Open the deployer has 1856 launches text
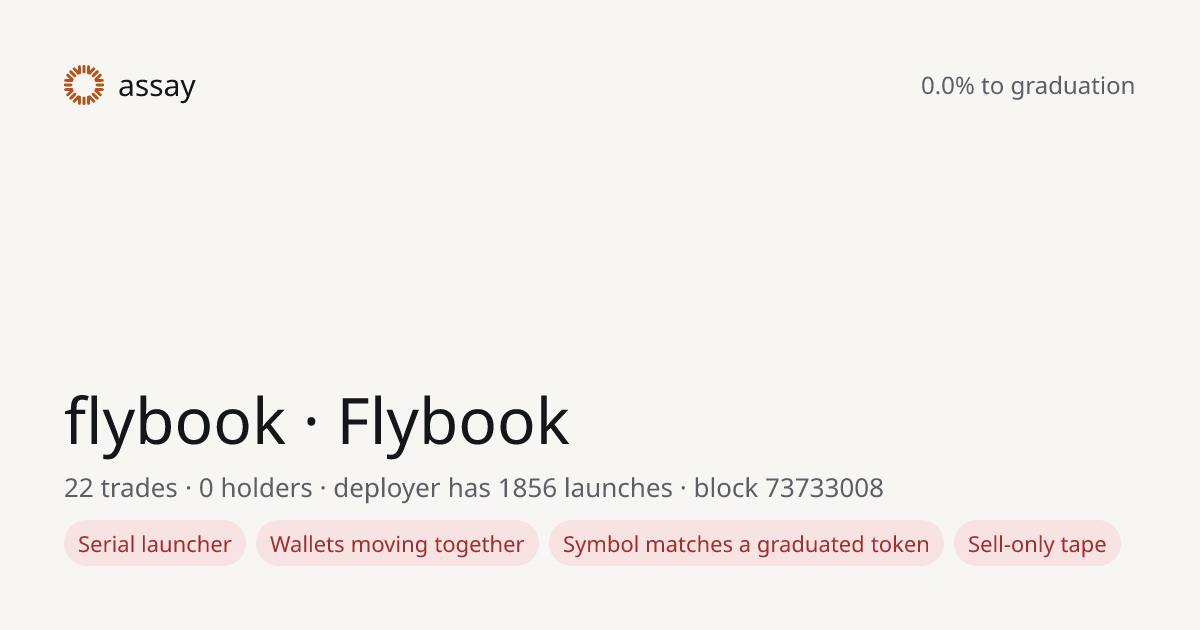1200x630 pixels. point(503,488)
